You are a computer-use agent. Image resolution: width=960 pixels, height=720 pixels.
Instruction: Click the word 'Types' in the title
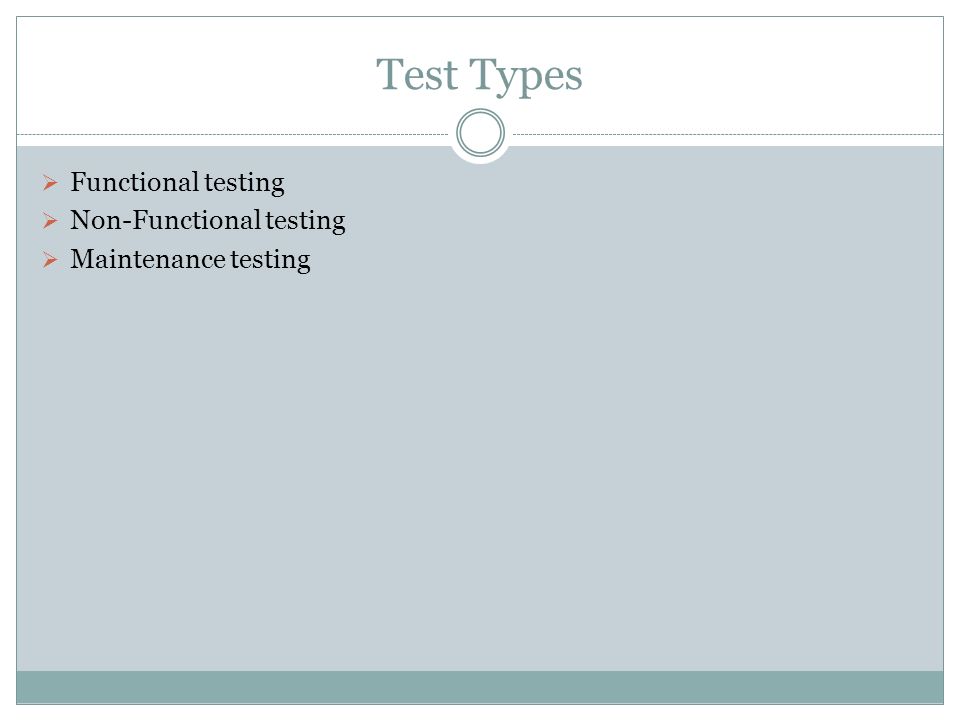tap(526, 76)
